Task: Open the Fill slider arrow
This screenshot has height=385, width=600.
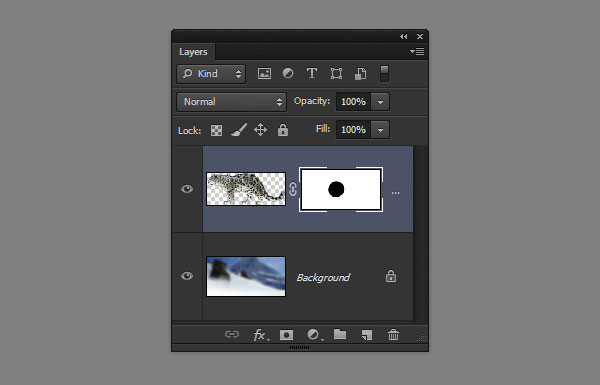Action: pos(380,130)
